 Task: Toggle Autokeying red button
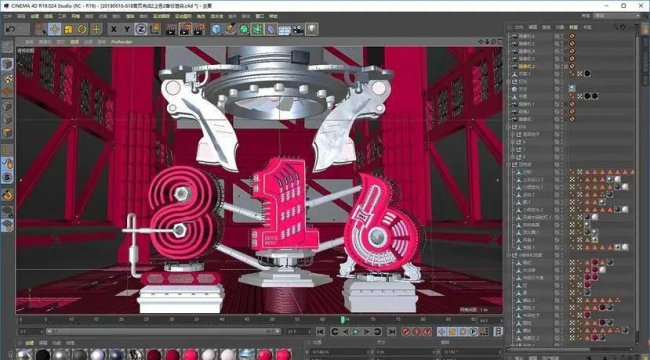(417, 331)
